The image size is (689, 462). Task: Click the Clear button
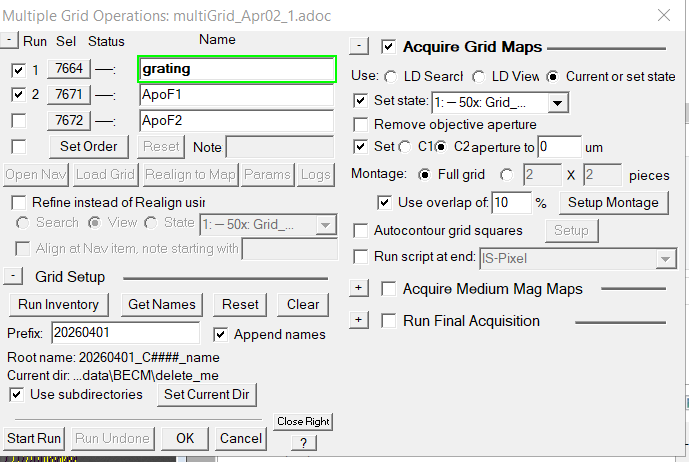(x=303, y=305)
